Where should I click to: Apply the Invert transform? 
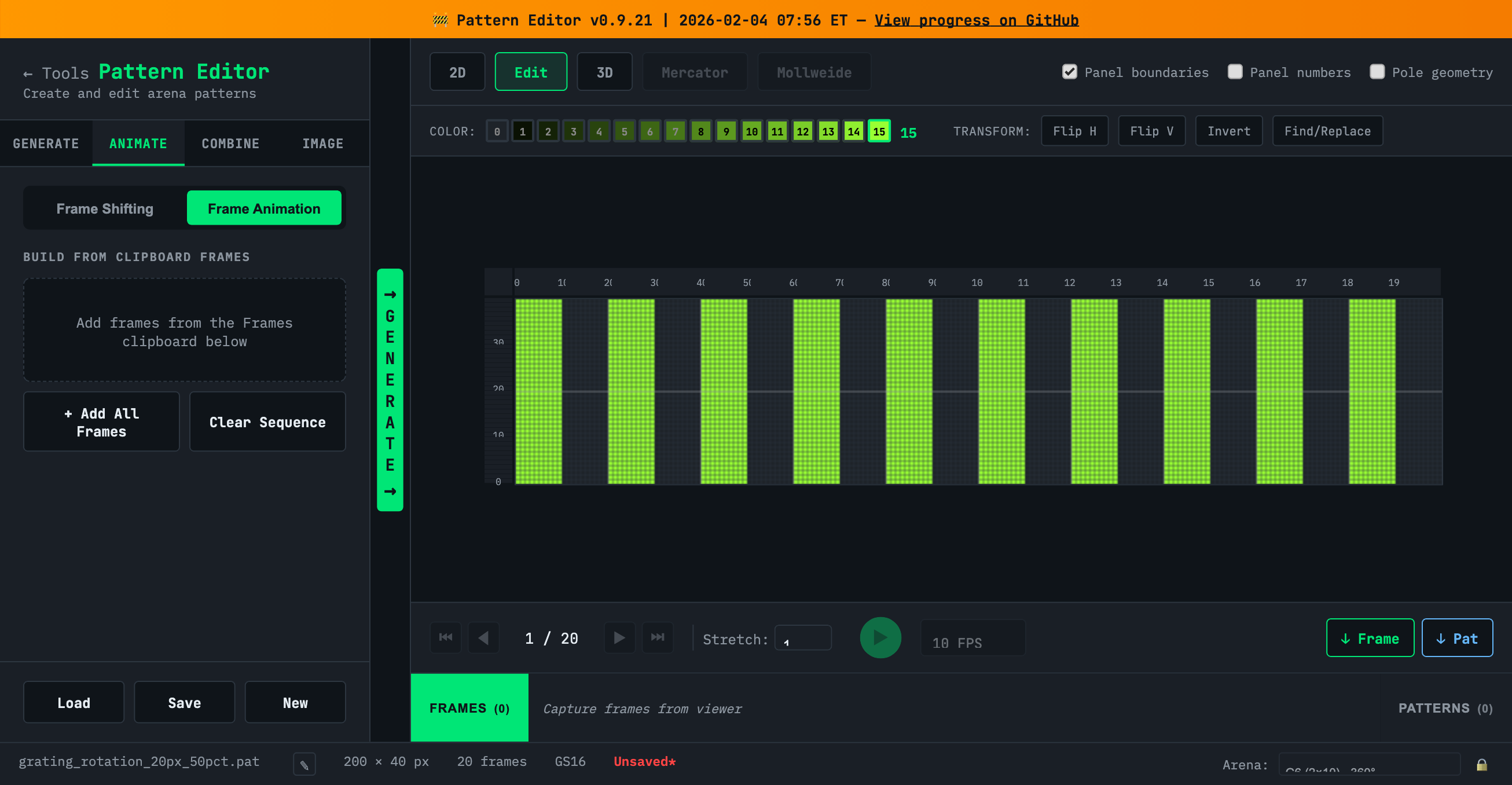point(1228,130)
